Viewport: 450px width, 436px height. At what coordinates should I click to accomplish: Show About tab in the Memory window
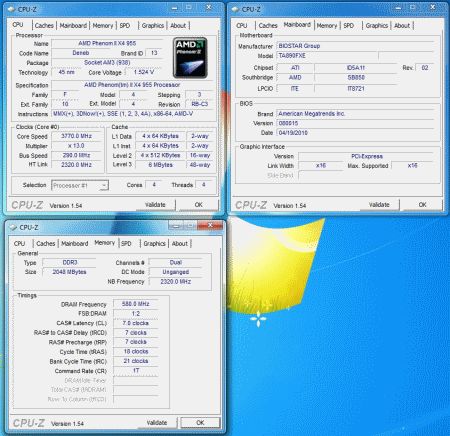(x=180, y=244)
